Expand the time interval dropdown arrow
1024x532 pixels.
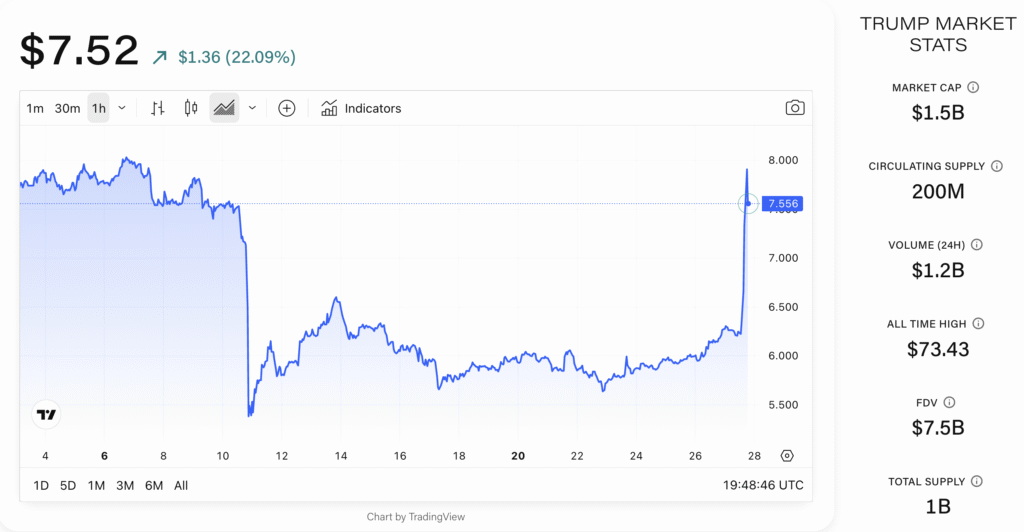click(x=122, y=108)
